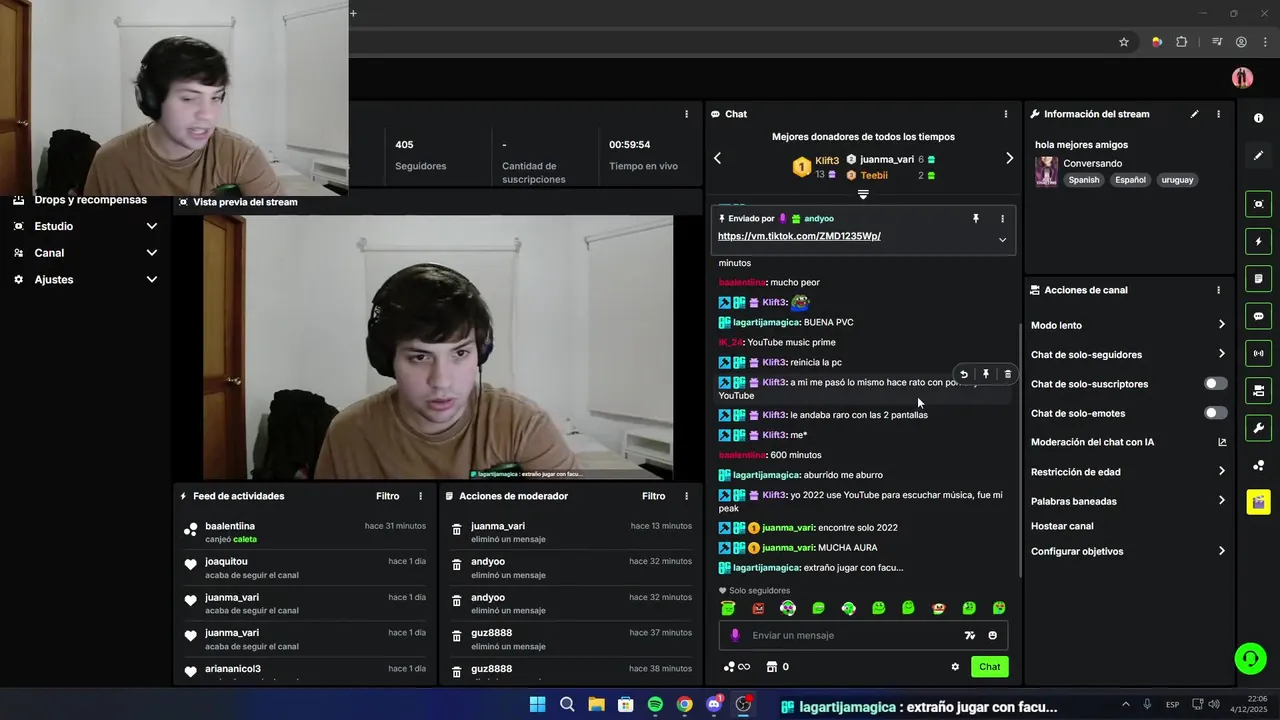1280x720 pixels.
Task: Delete the hovered Klift3 chat message
Action: (1007, 374)
